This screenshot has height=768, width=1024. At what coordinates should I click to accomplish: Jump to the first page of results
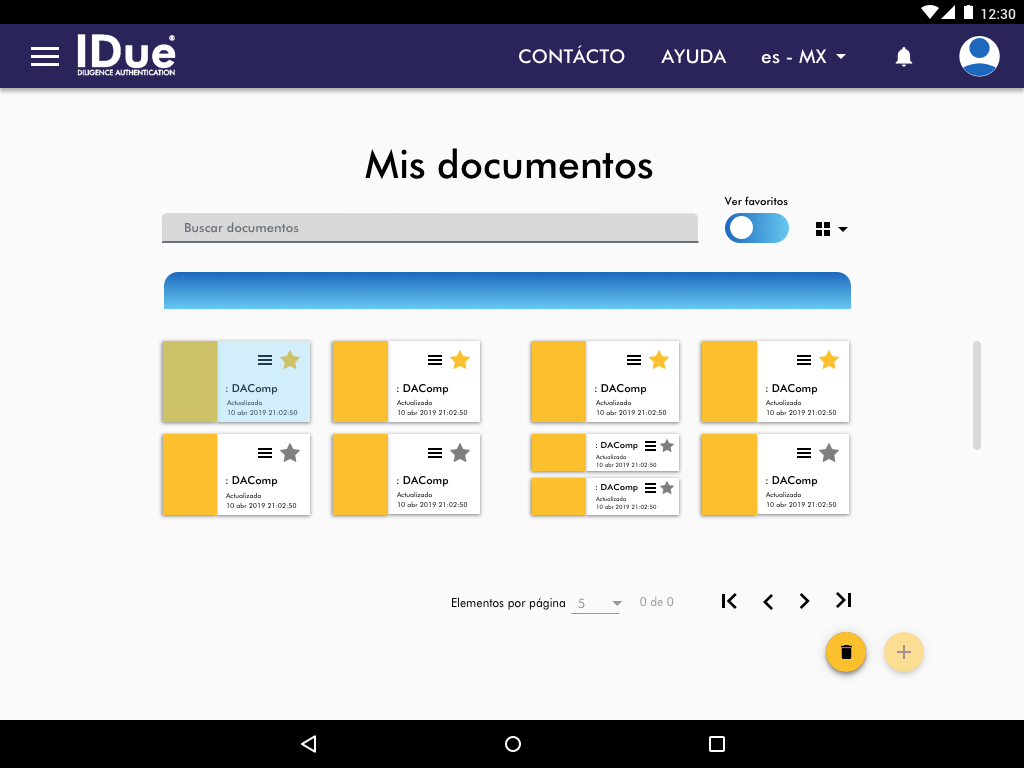click(x=729, y=601)
